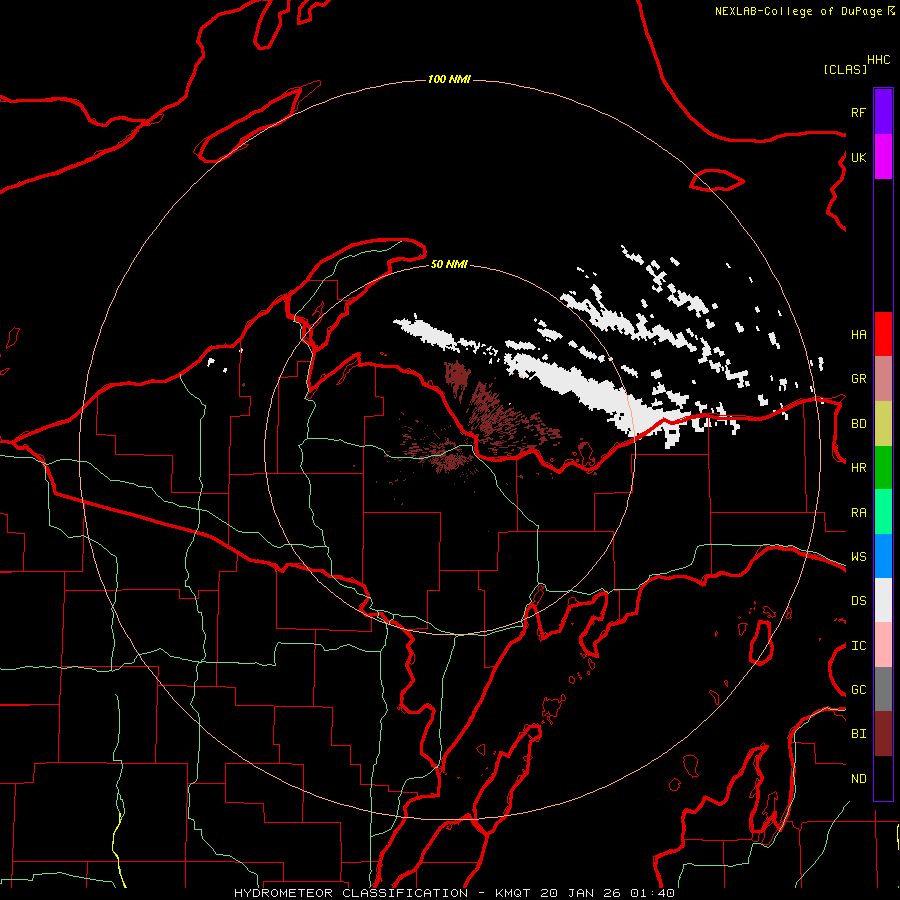900x900 pixels.
Task: Click the 'HA' legend label
Action: point(858,334)
